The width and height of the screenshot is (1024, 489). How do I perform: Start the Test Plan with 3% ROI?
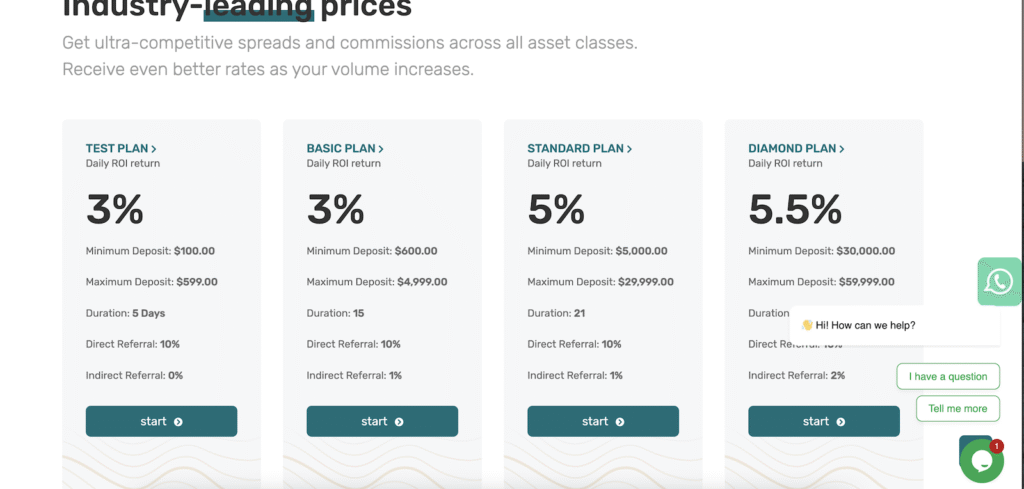(161, 421)
